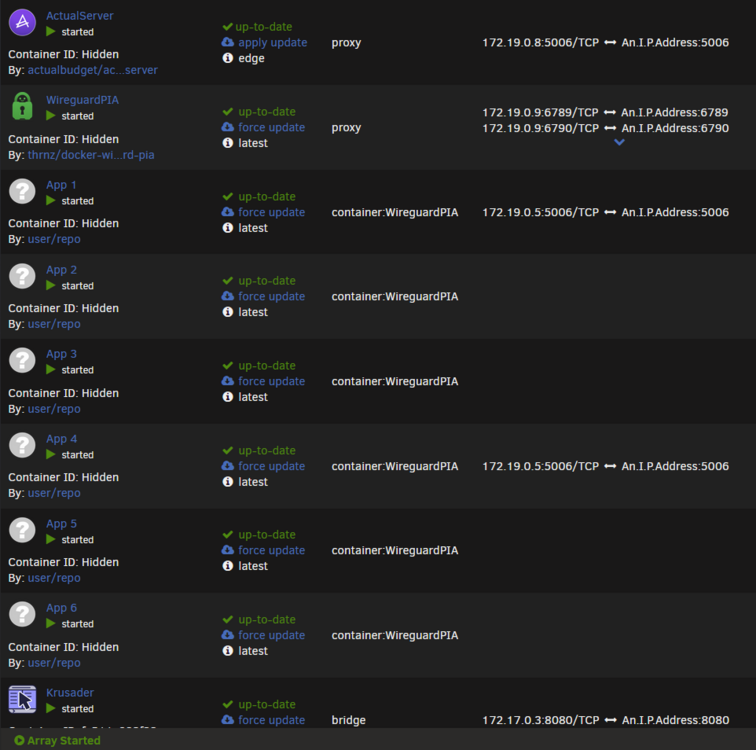
Task: Open the ActualServer container name link
Action: tap(80, 16)
